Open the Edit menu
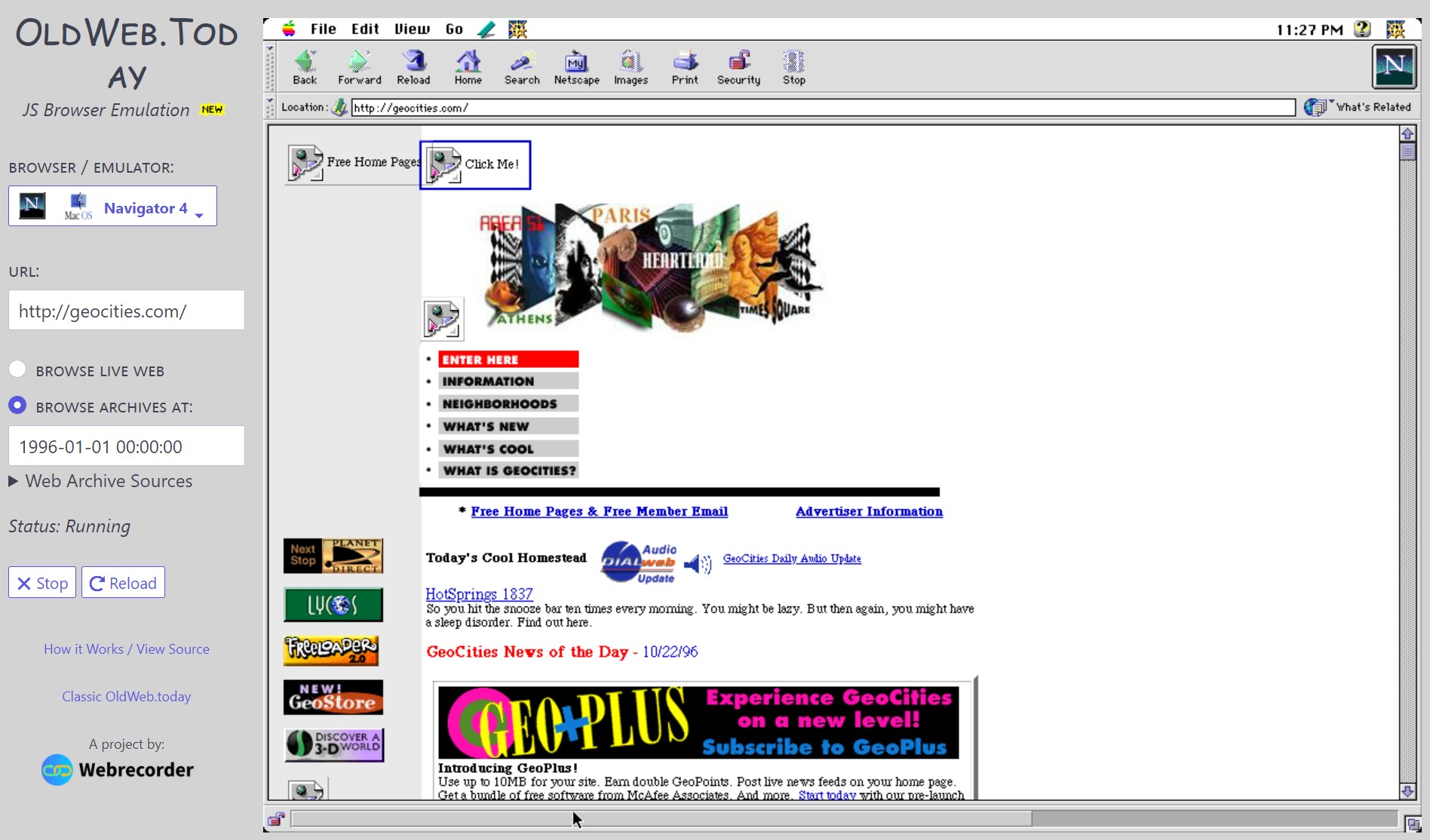 click(x=365, y=29)
